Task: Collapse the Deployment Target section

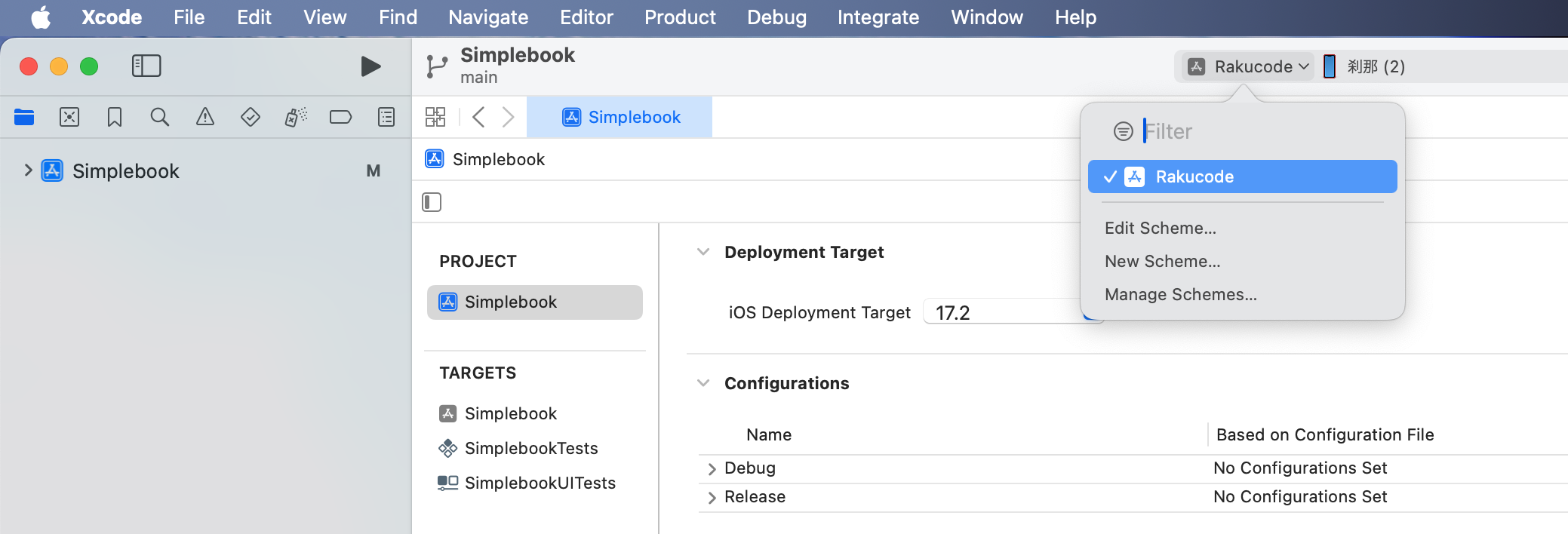Action: pos(703,252)
